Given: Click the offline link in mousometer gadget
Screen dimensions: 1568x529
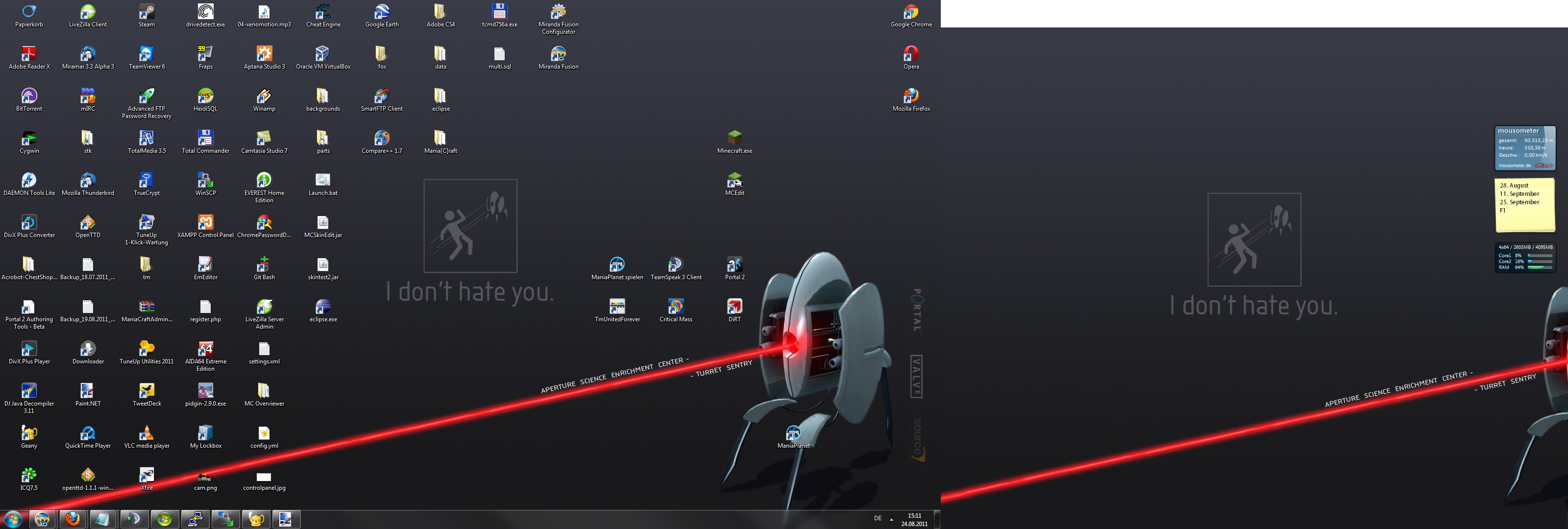Looking at the screenshot, I should pyautogui.click(x=1543, y=166).
